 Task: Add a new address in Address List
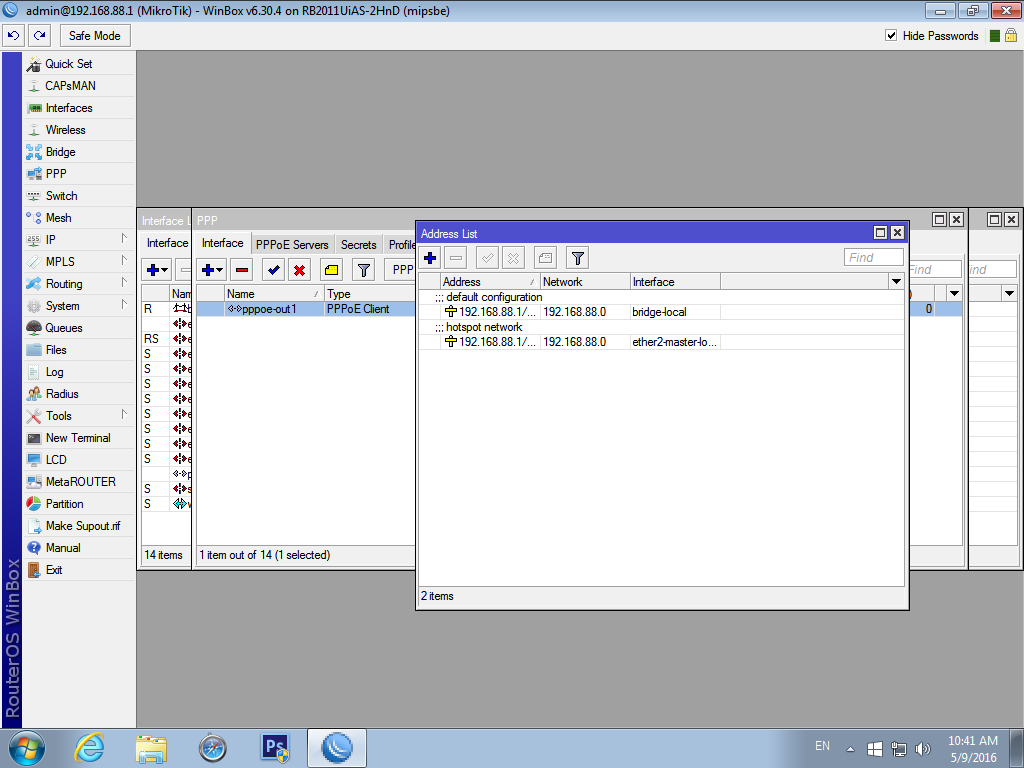tap(430, 258)
